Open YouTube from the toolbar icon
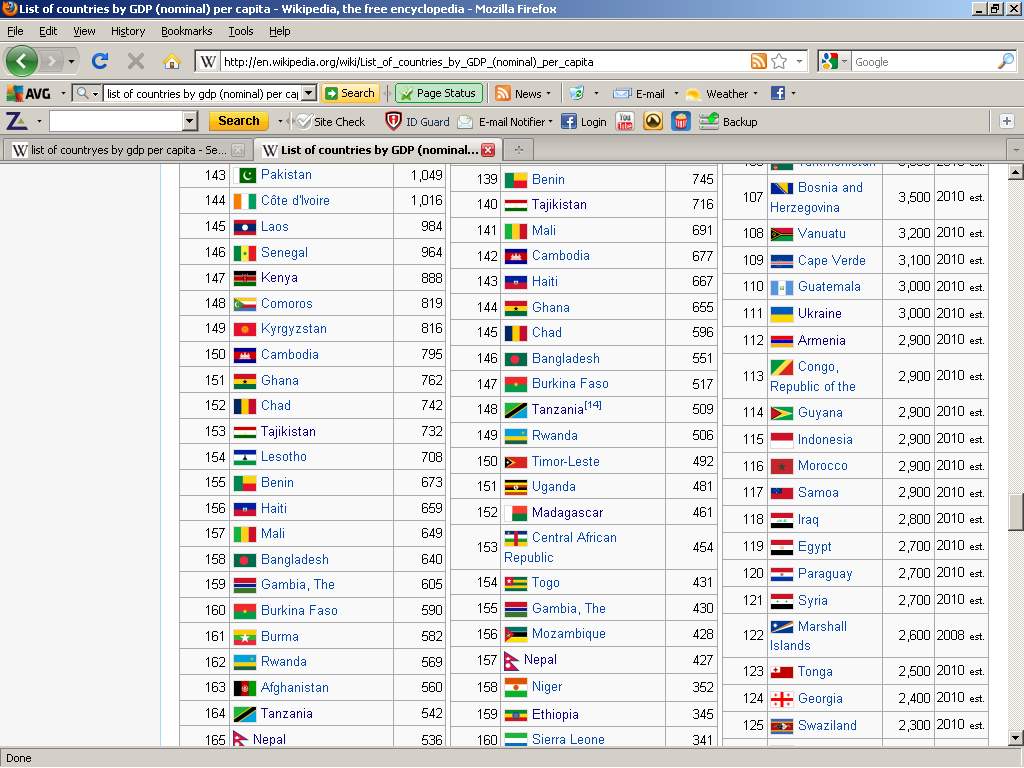This screenshot has width=1024, height=768. pos(625,121)
